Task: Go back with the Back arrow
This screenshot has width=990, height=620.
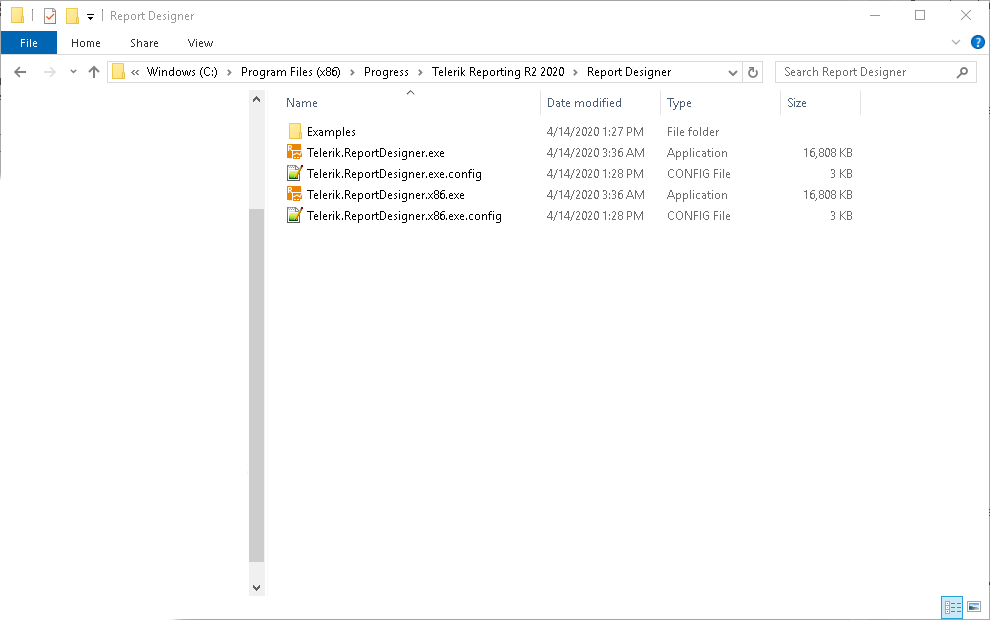Action: point(20,72)
